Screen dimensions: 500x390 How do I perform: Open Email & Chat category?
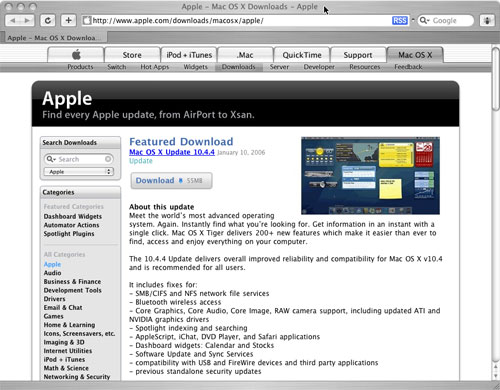pyautogui.click(x=63, y=308)
